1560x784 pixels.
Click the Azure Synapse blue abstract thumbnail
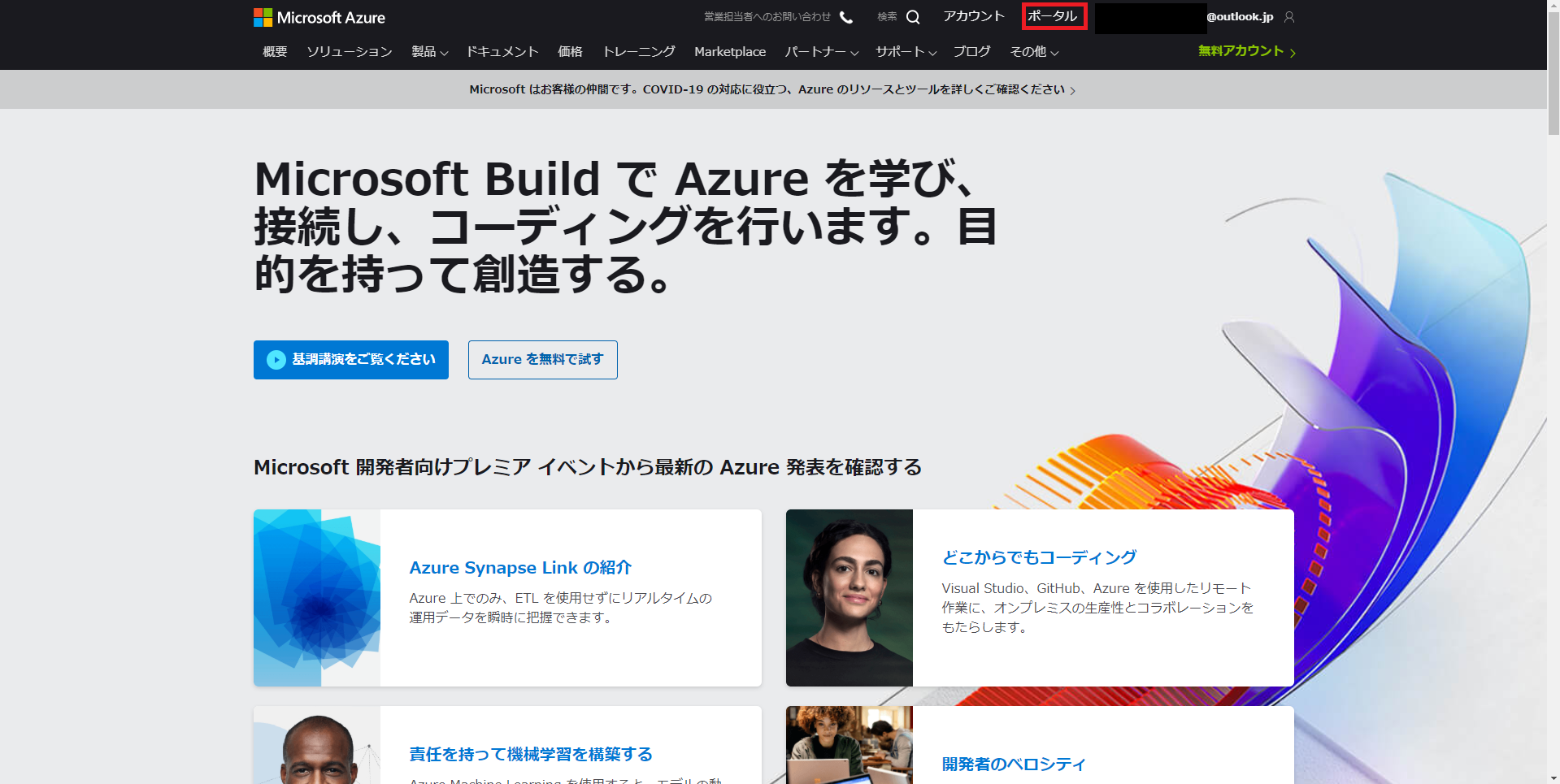[x=317, y=598]
